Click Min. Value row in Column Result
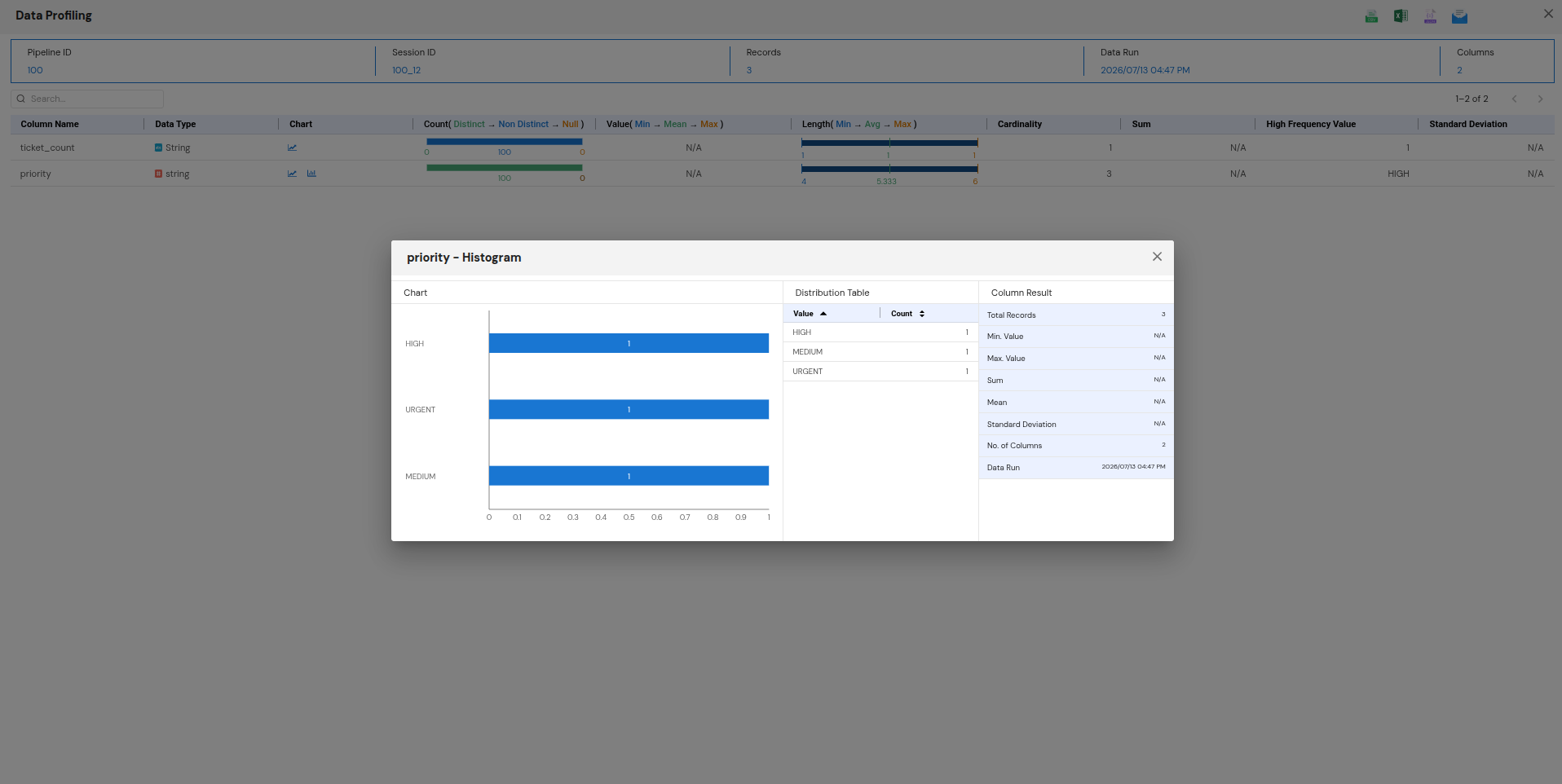The width and height of the screenshot is (1562, 784). [1076, 337]
